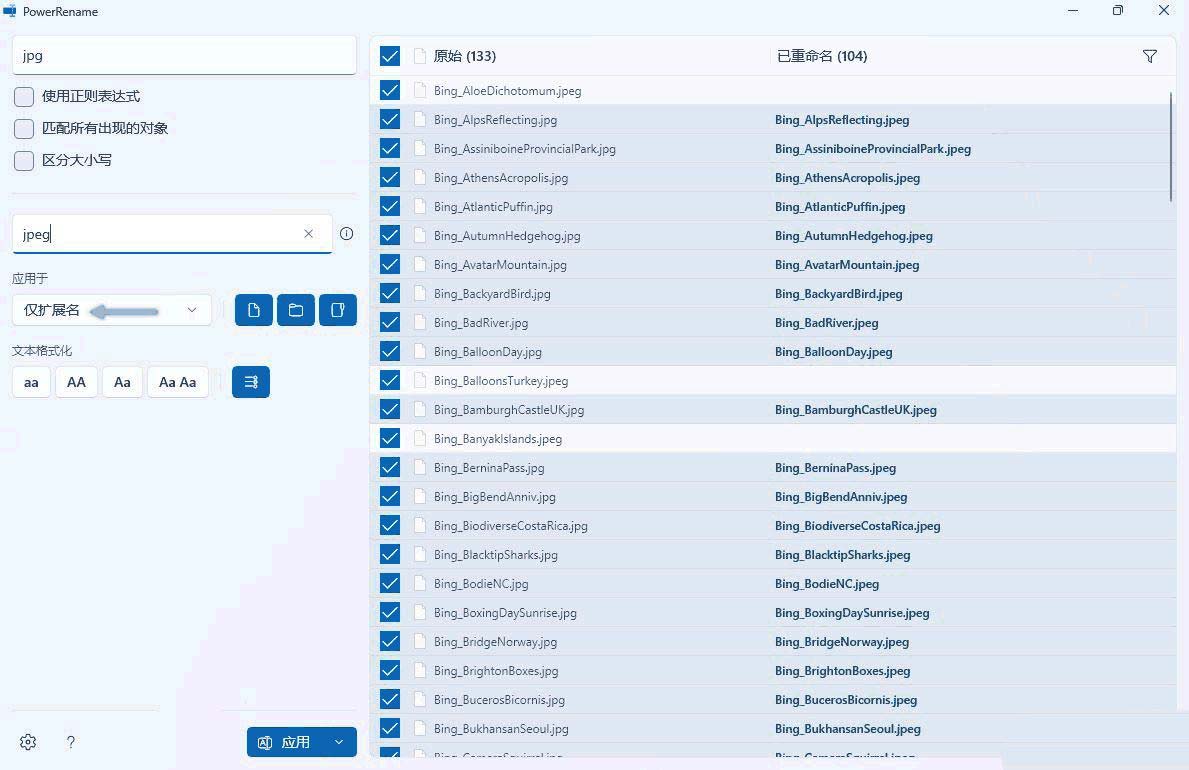Uncheck the Bing_BadRiver.jpg file checkbox
The width and height of the screenshot is (1189, 770).
(x=390, y=323)
